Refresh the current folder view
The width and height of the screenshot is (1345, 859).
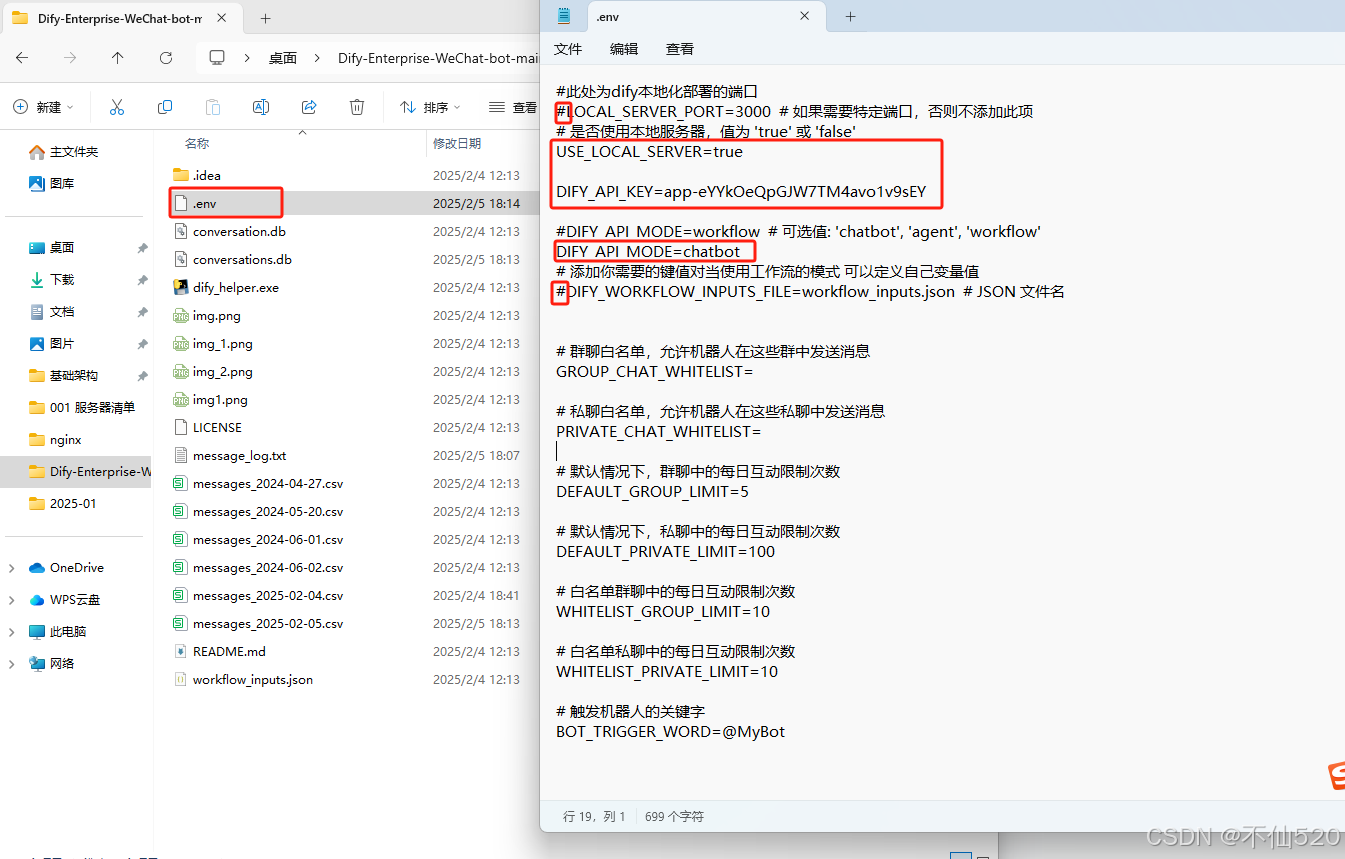click(x=164, y=58)
